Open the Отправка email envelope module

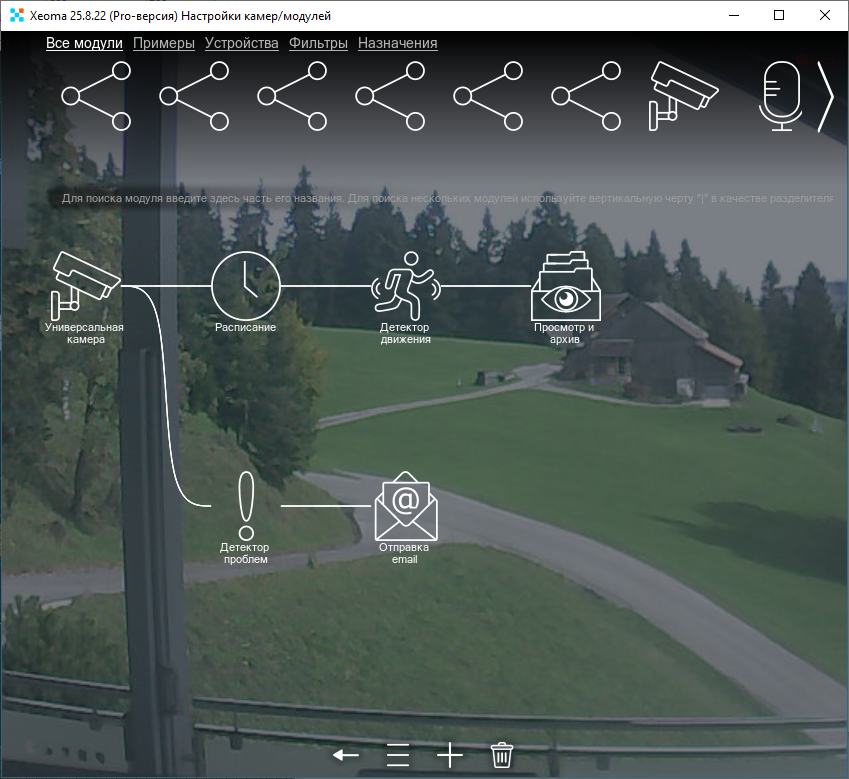[x=405, y=506]
